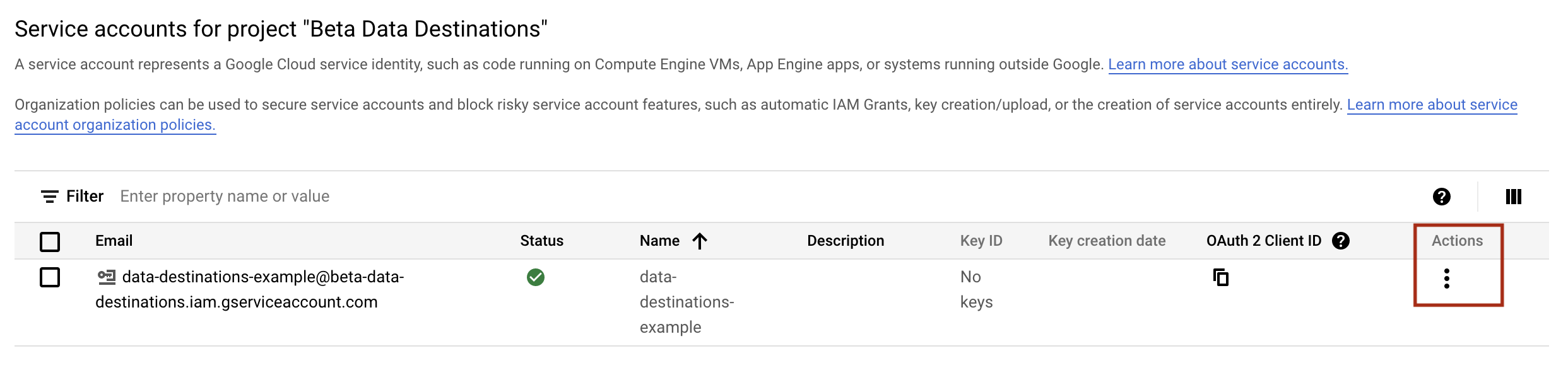Viewport: 1568px width, 368px height.
Task: Click the Filter list icon
Action: 50,197
